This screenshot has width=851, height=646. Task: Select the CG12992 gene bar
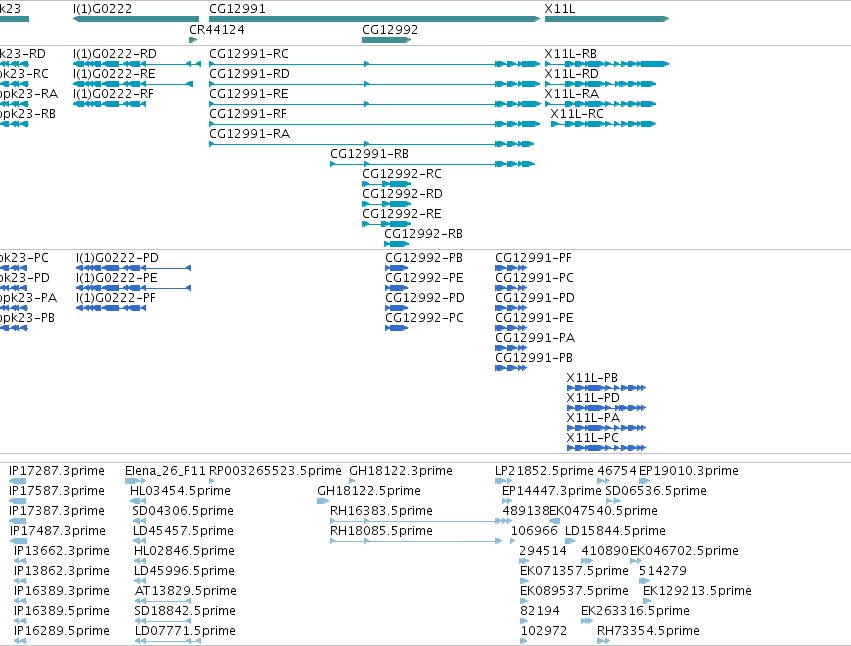coord(386,40)
